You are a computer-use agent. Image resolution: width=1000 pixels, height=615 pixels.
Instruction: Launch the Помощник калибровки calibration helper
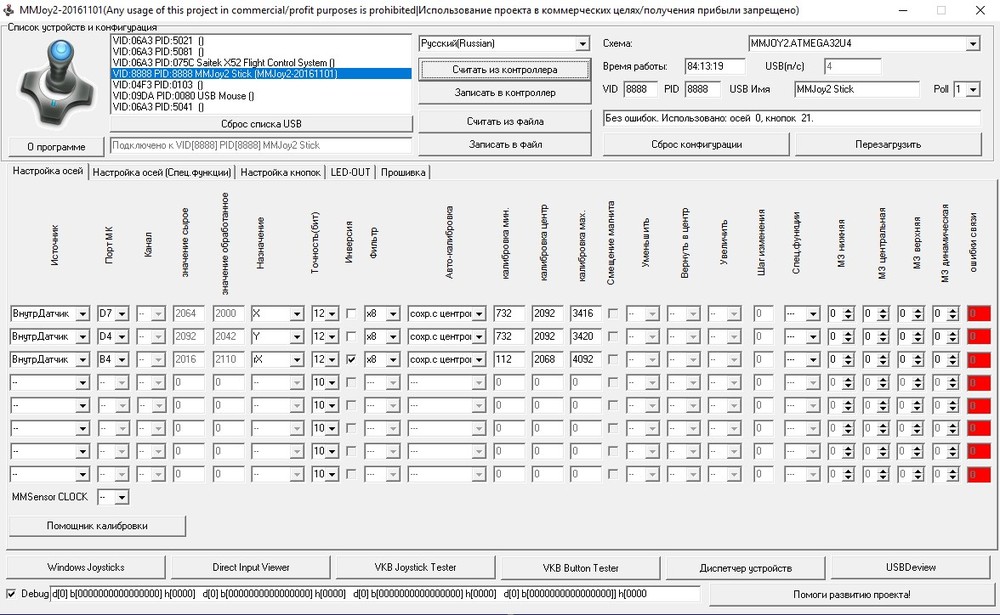[97, 525]
